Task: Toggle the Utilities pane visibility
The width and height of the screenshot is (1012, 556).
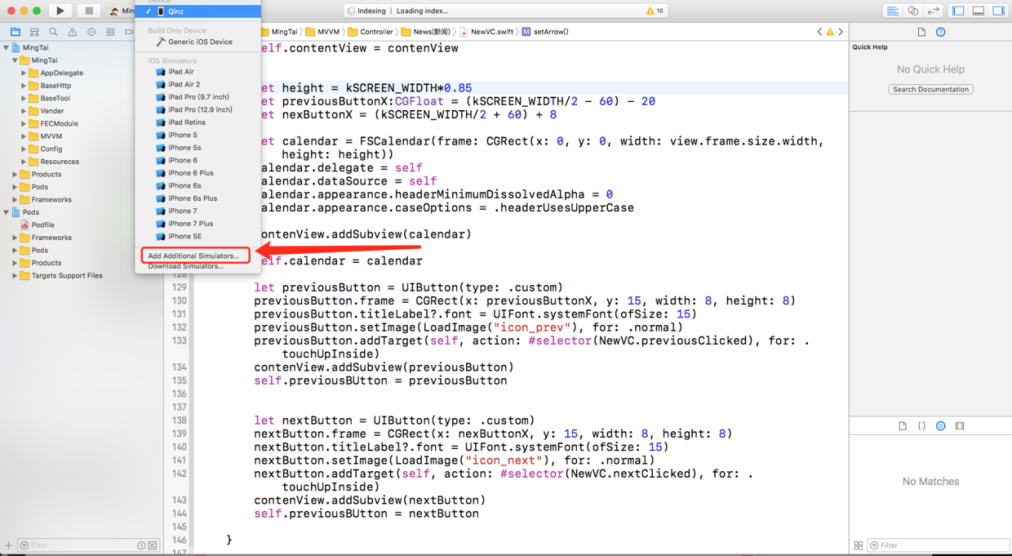Action: click(998, 11)
